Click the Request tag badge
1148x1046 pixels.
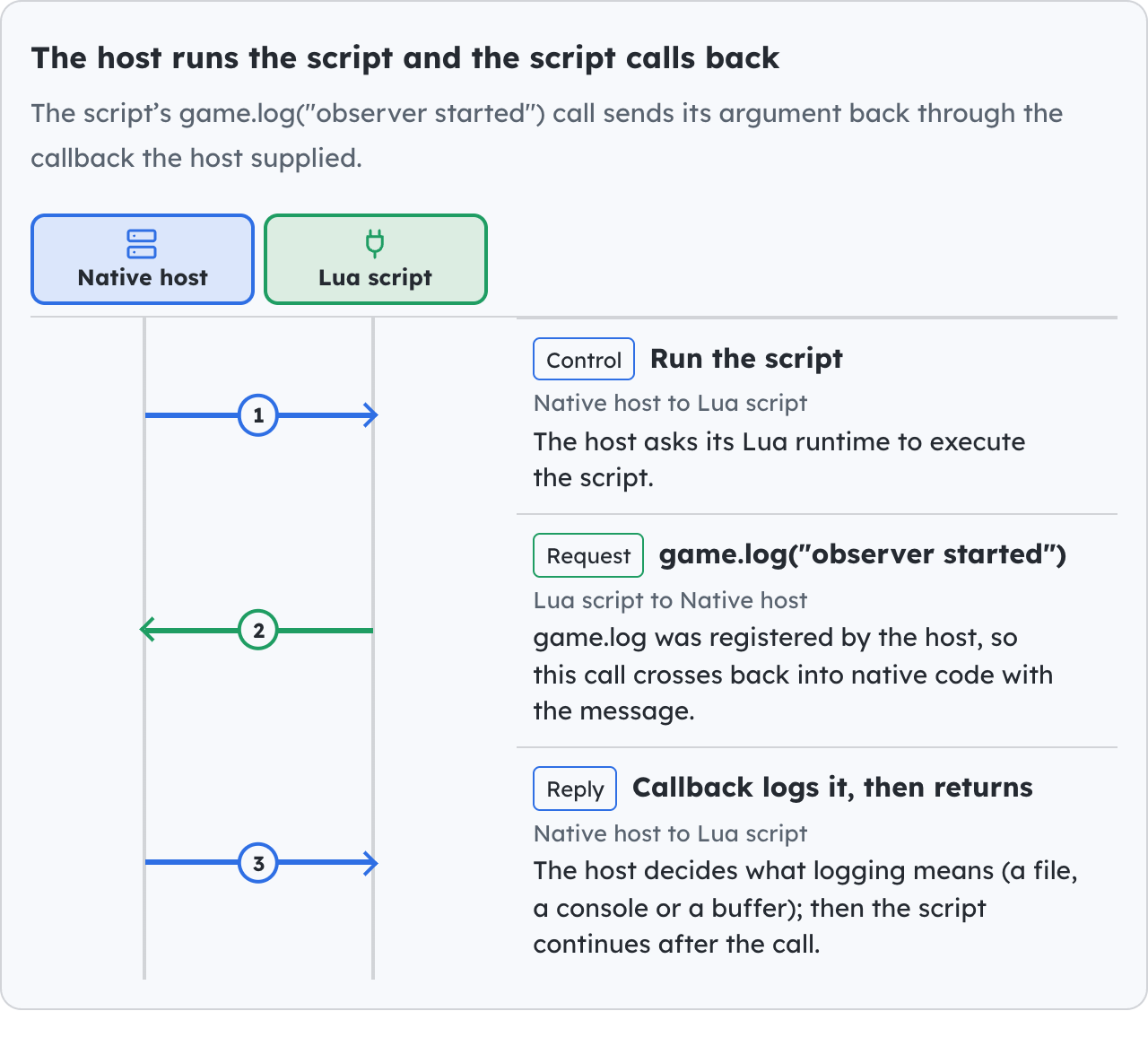(588, 555)
